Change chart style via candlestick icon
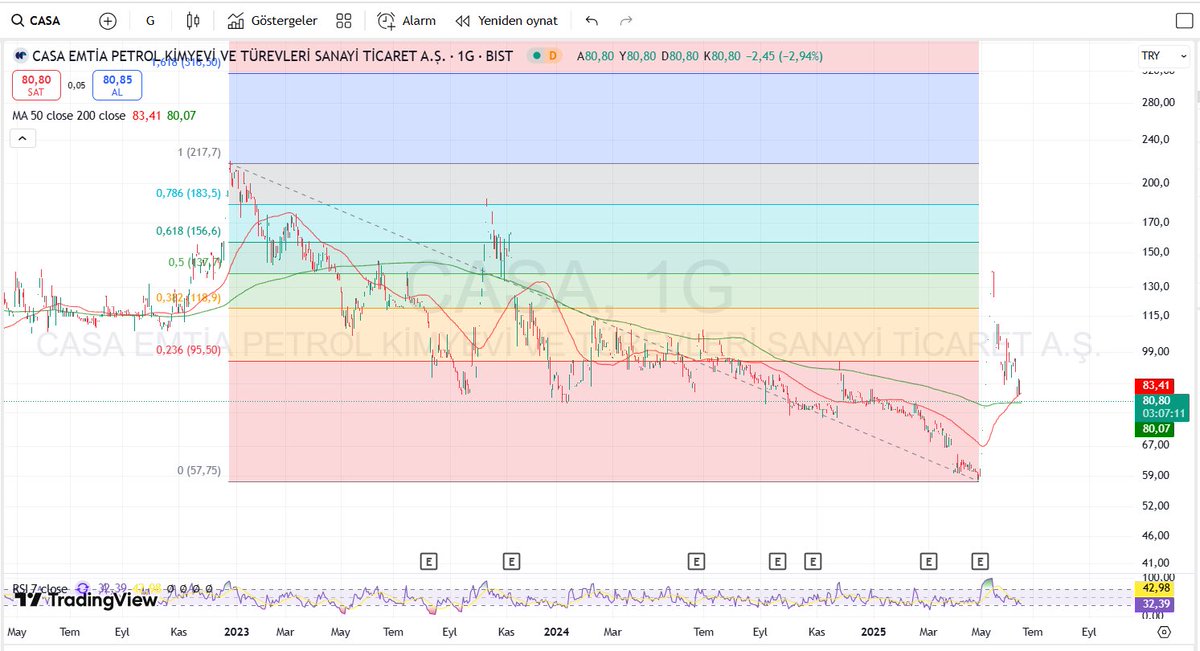Viewport: 1200px width, 651px height. click(x=193, y=20)
